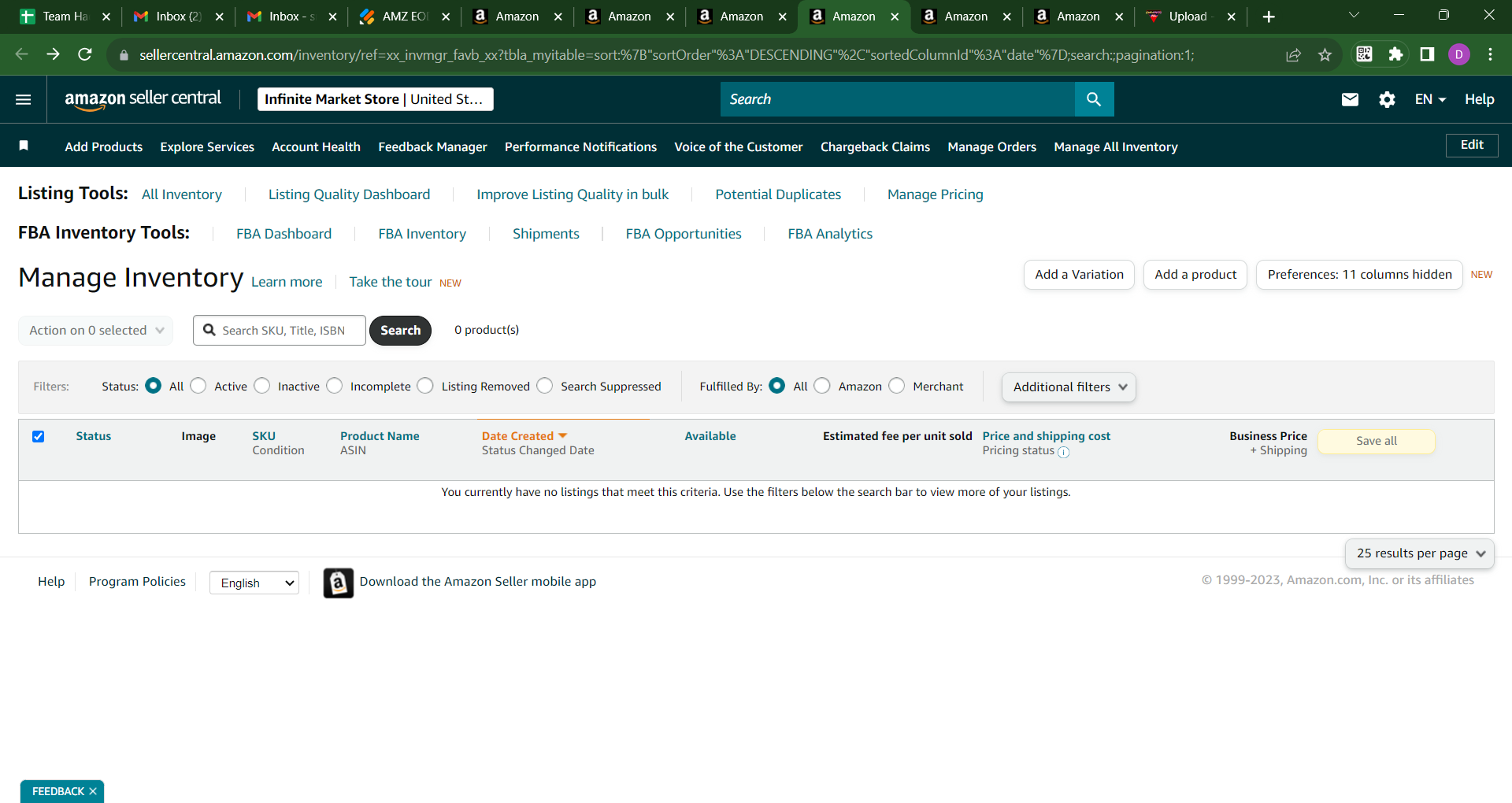Click the Amazon Seller mobile app icon
The width and height of the screenshot is (1512, 803).
coord(339,583)
